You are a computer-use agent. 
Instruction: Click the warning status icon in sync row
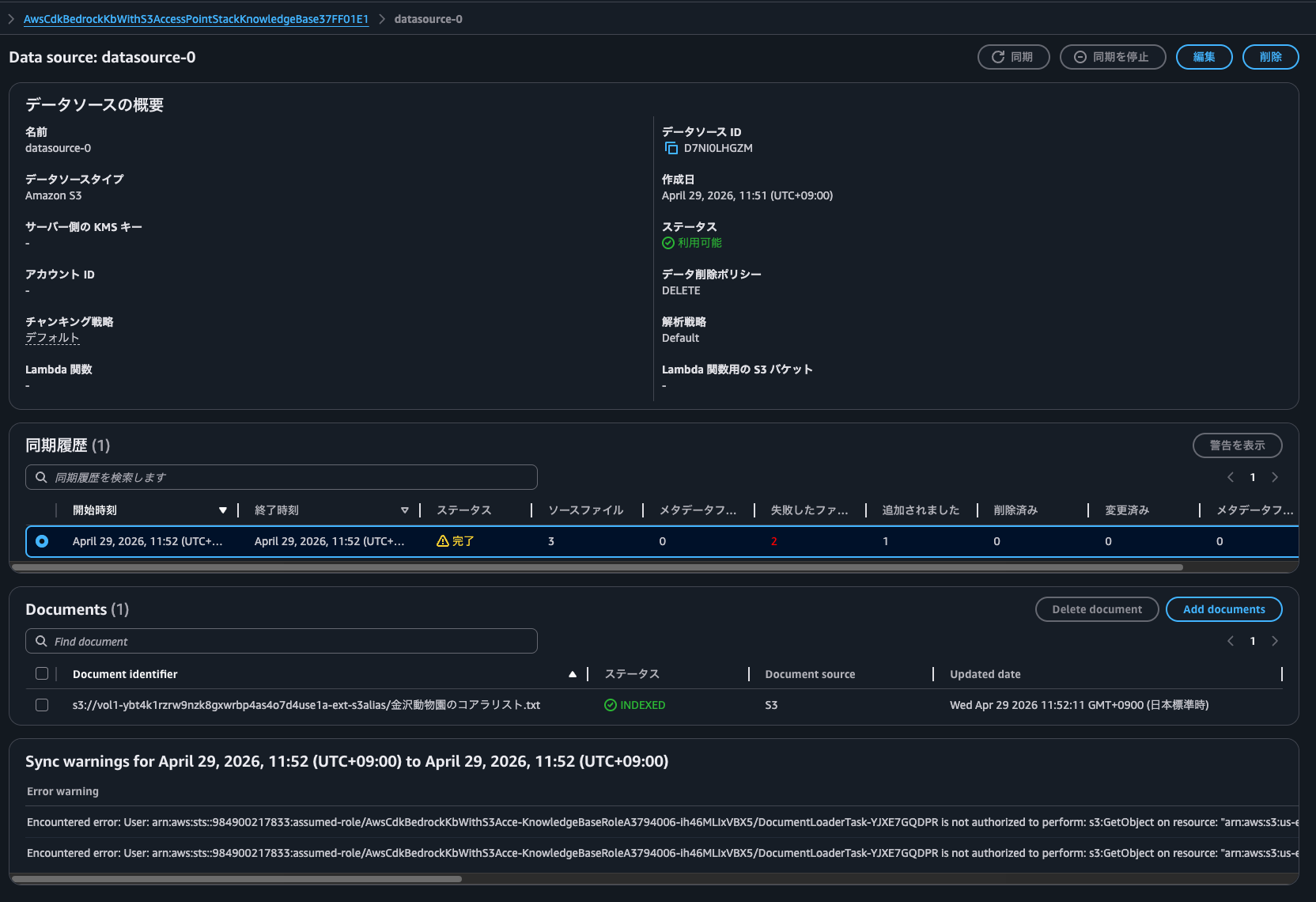pyautogui.click(x=443, y=541)
